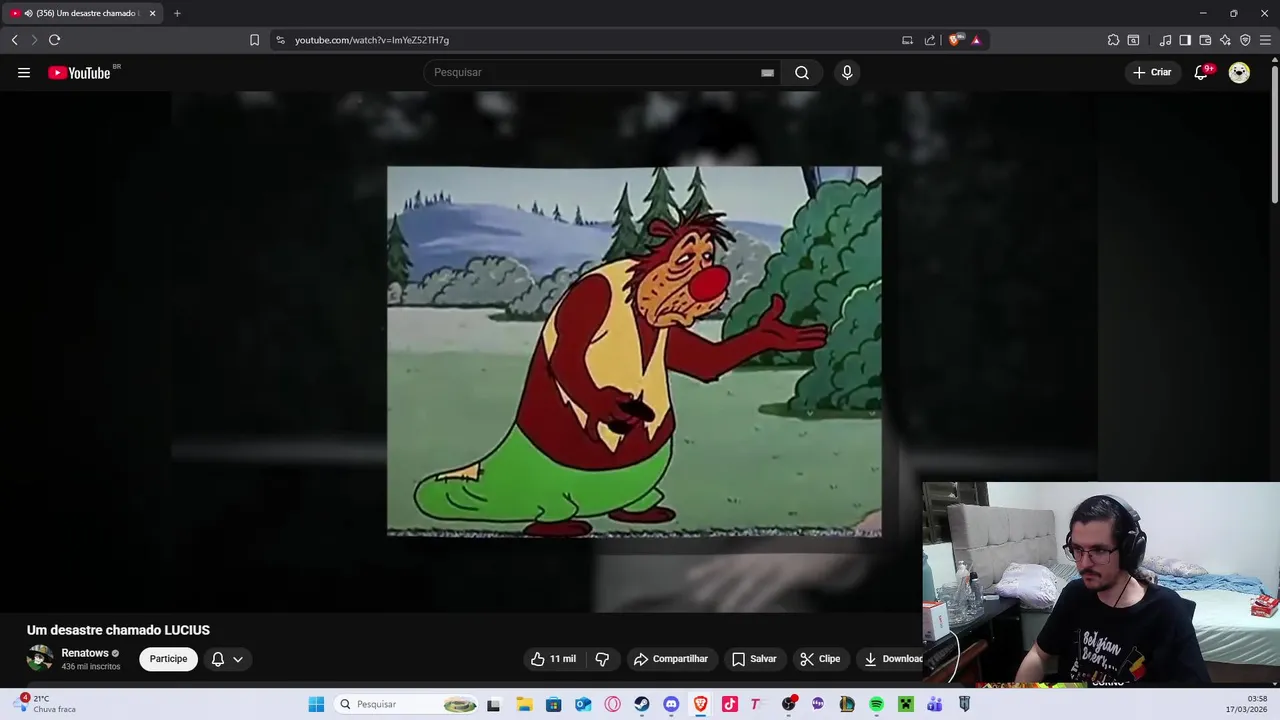The height and width of the screenshot is (720, 1280).
Task: Open Brave Rewards triangle icon
Action: pos(976,40)
